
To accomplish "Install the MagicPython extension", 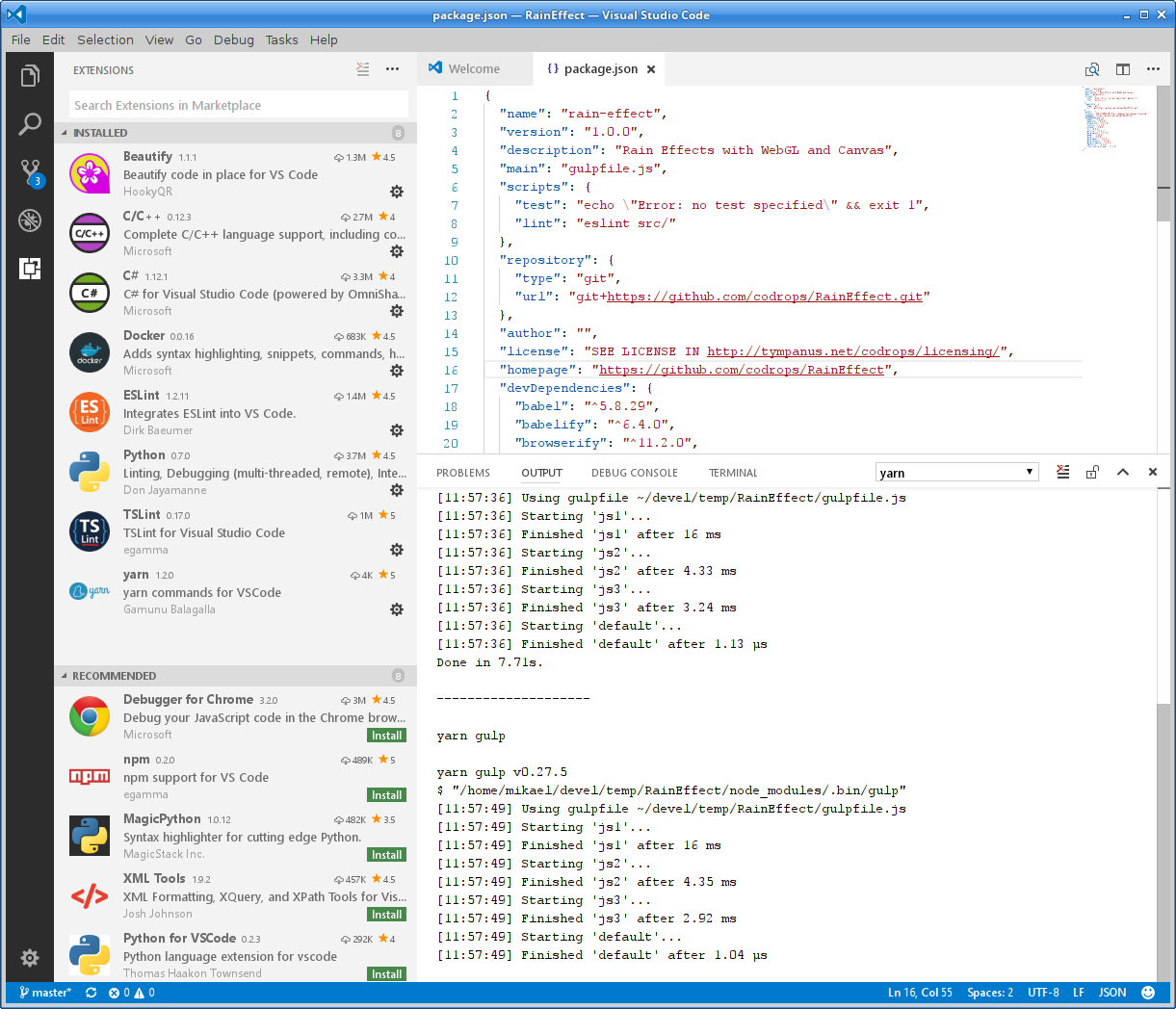I will point(387,855).
